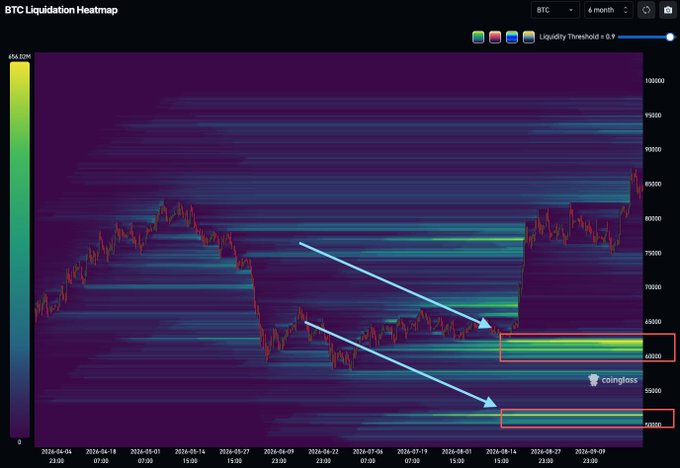Click the 100000 price axis label
This screenshot has width=680, height=468.
pos(654,81)
